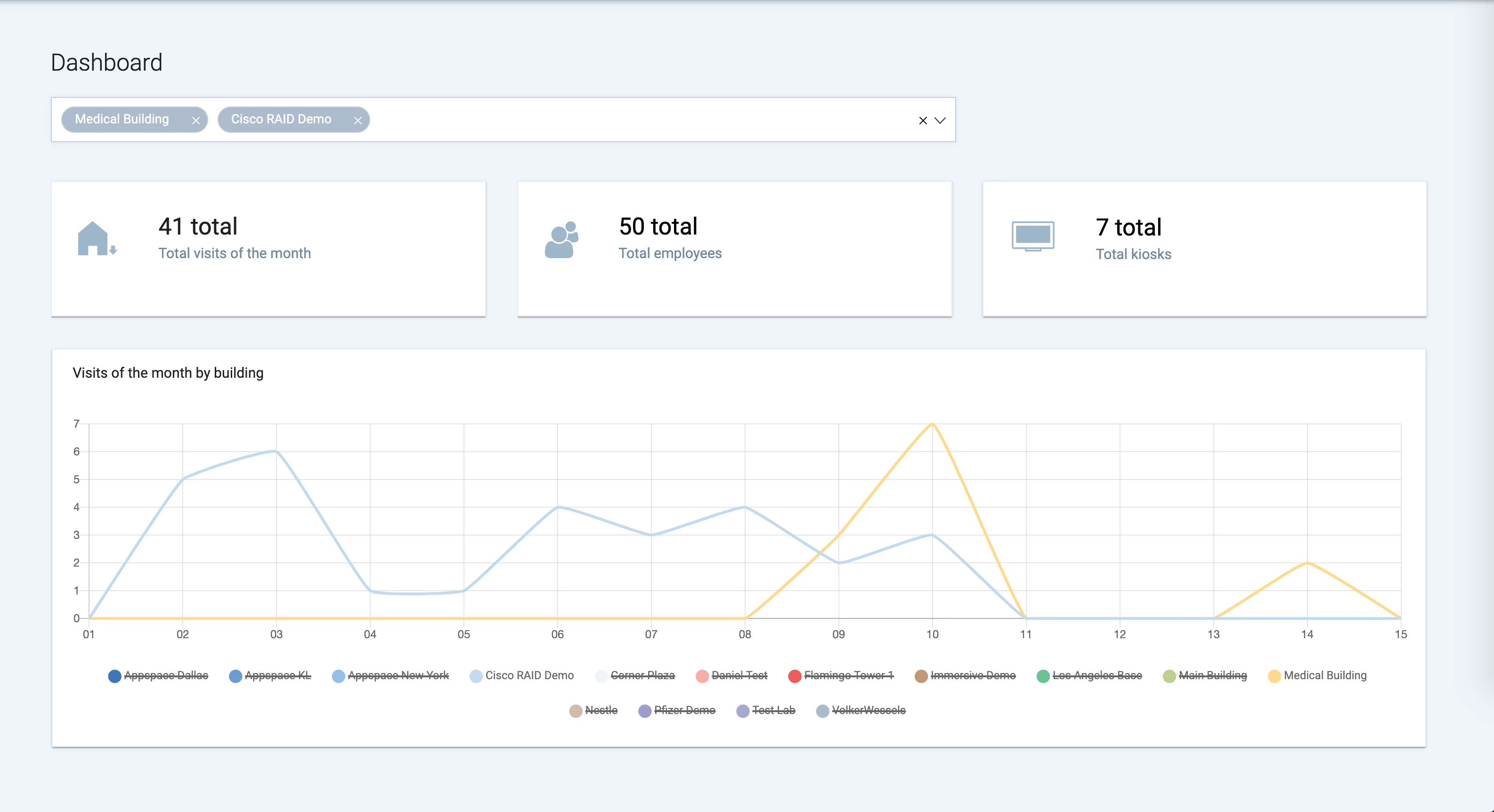The width and height of the screenshot is (1494, 812).
Task: Remove the Cisco RAID Demo chip
Action: (358, 121)
